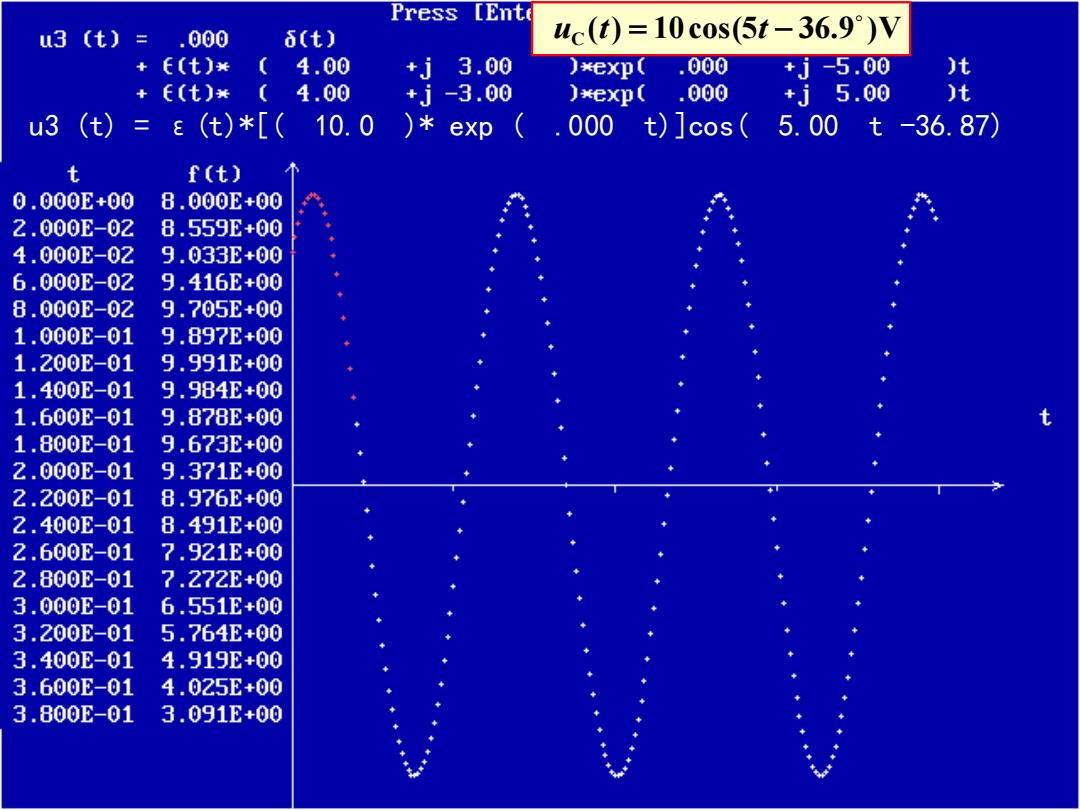1080x810 pixels.
Task: Select the f(t) value 4.919E+00
Action: tap(222, 661)
